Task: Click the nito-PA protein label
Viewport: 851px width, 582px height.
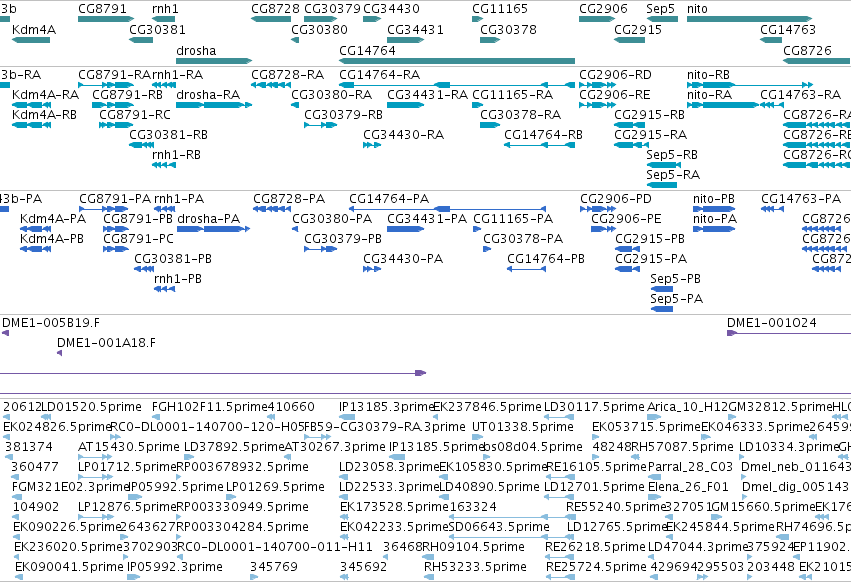Action: 715,219
